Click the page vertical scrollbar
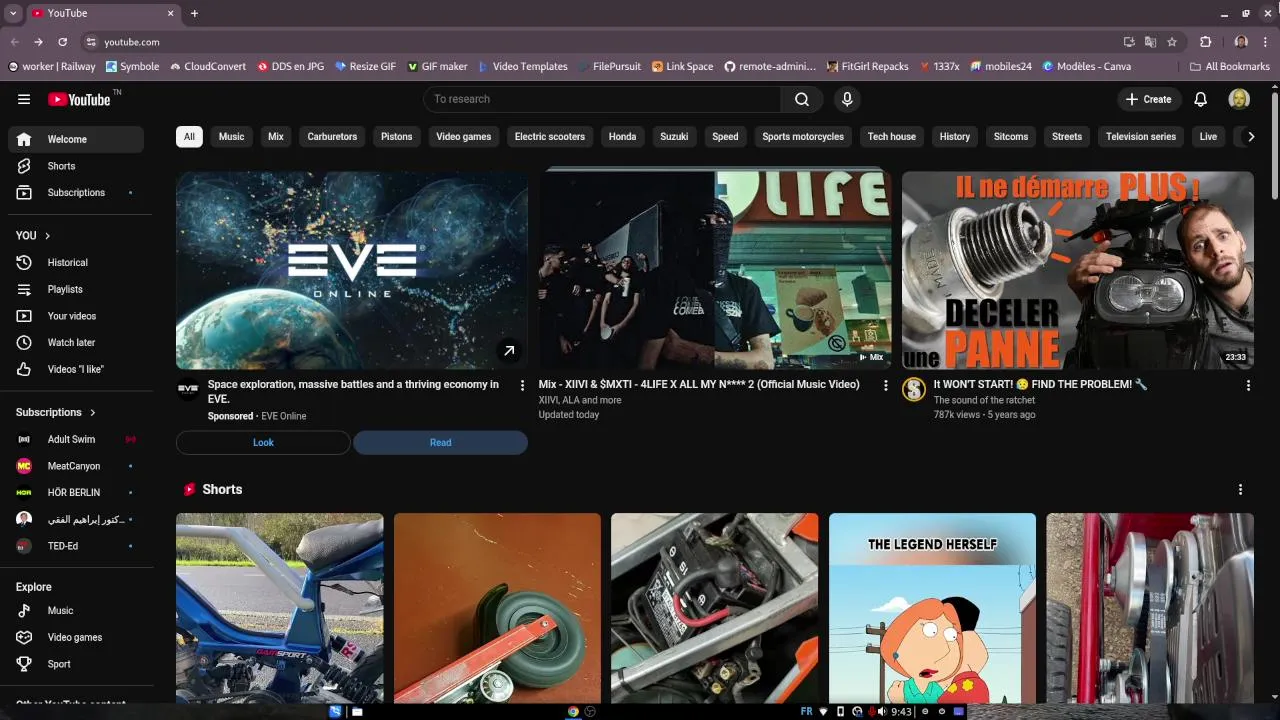Viewport: 1280px width, 720px height. pos(1275,145)
